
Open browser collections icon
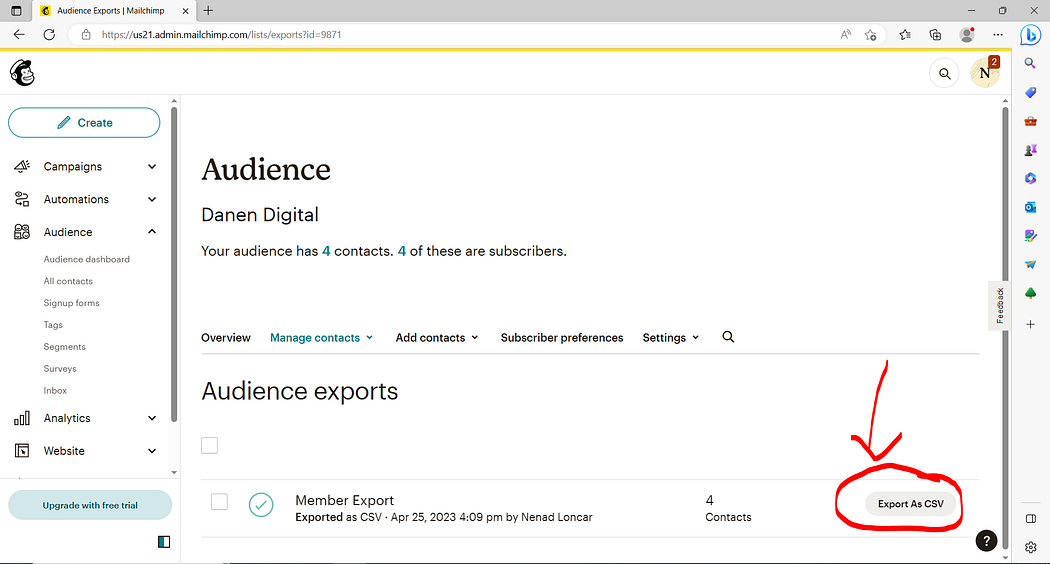[x=935, y=35]
